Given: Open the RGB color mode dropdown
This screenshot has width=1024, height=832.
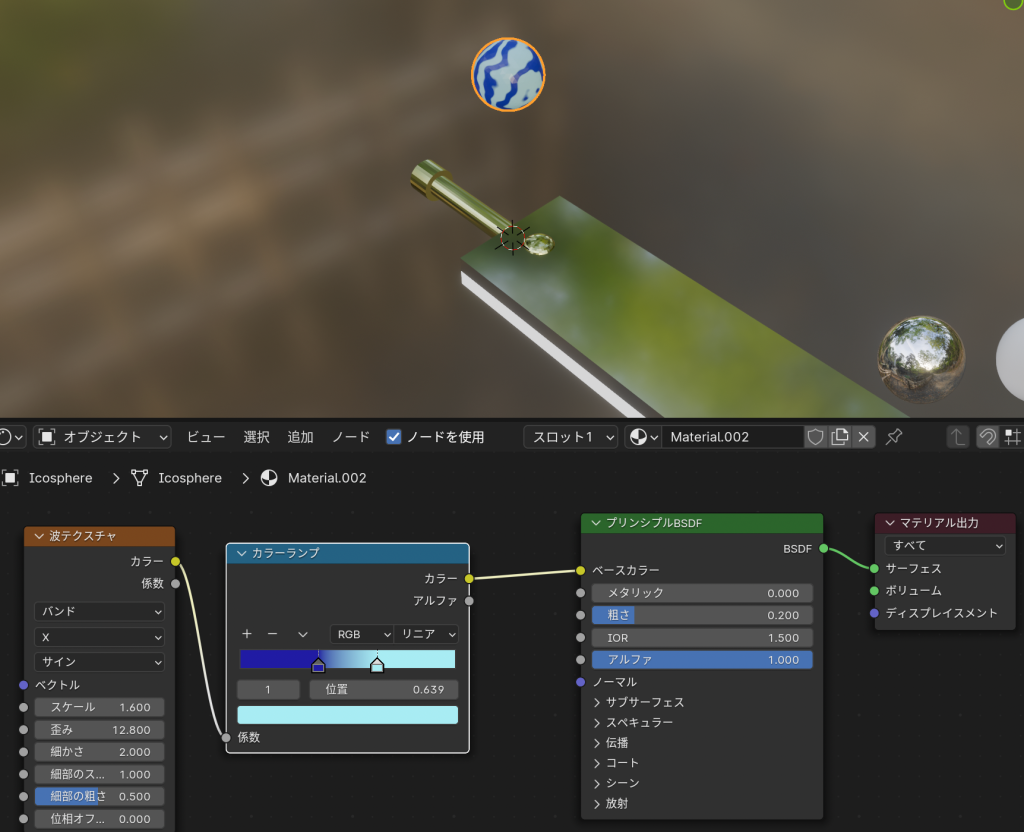Looking at the screenshot, I should [x=361, y=634].
